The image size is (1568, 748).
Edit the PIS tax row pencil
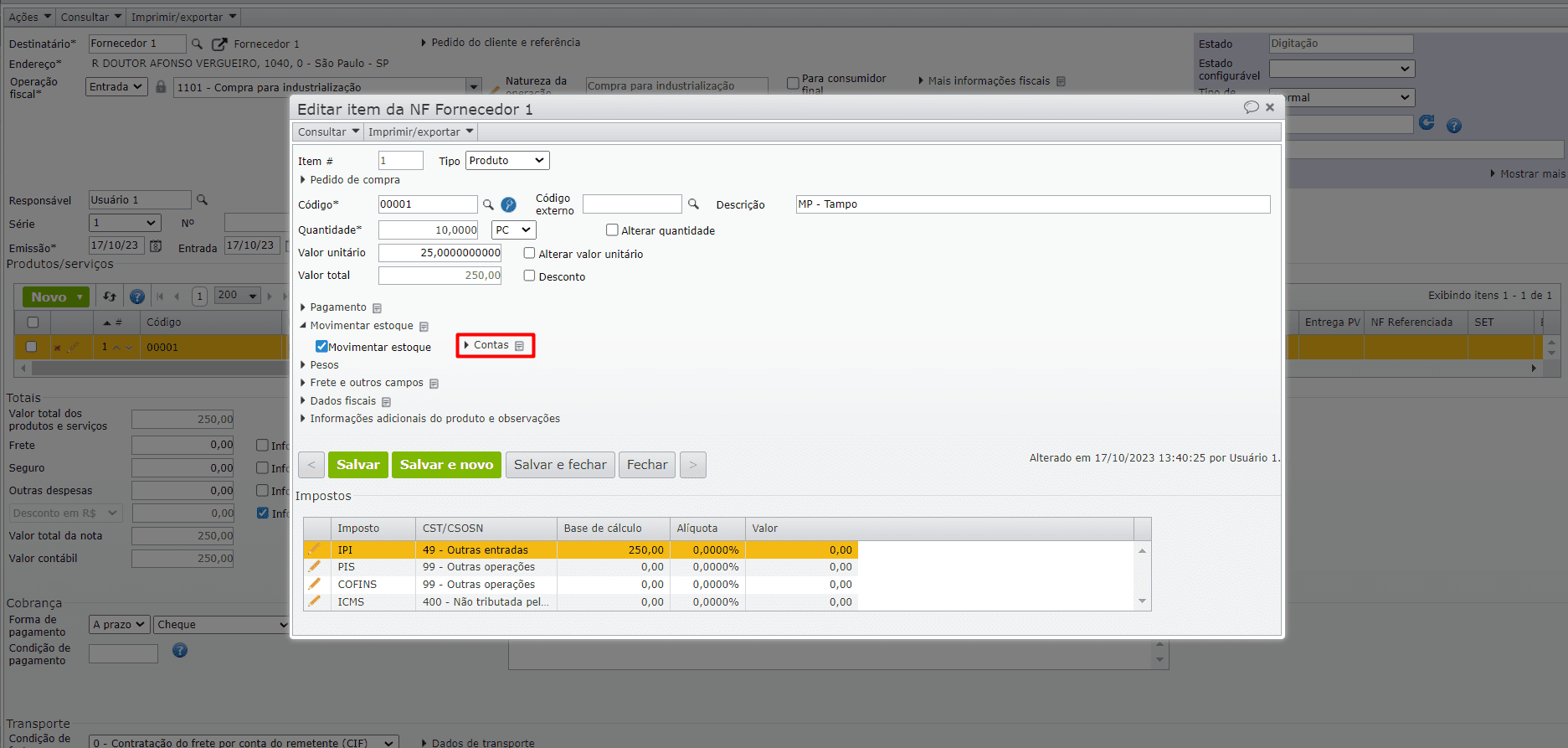click(315, 567)
